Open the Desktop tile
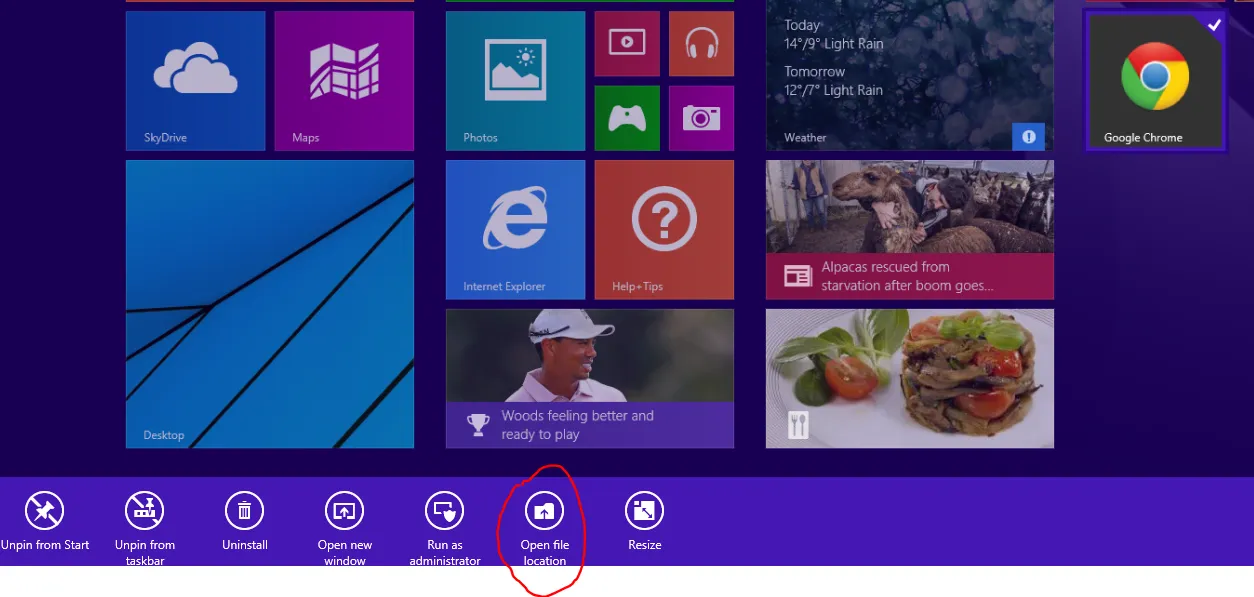Image resolution: width=1254 pixels, height=597 pixels. 270,304
